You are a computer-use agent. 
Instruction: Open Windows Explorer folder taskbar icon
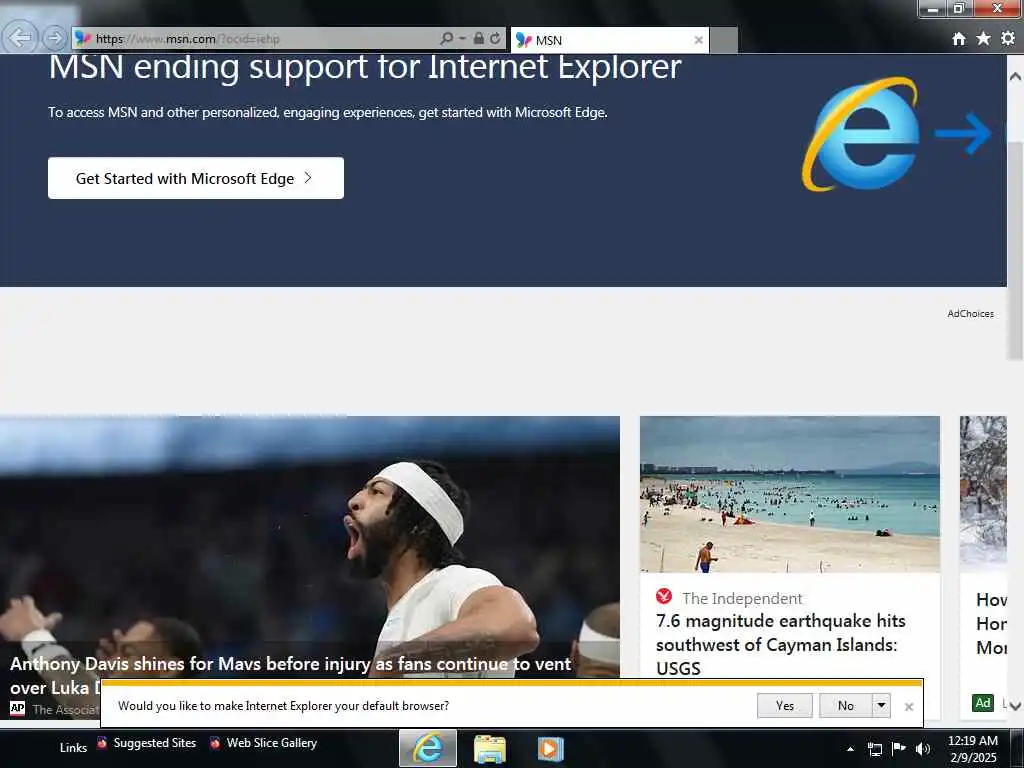(x=490, y=748)
